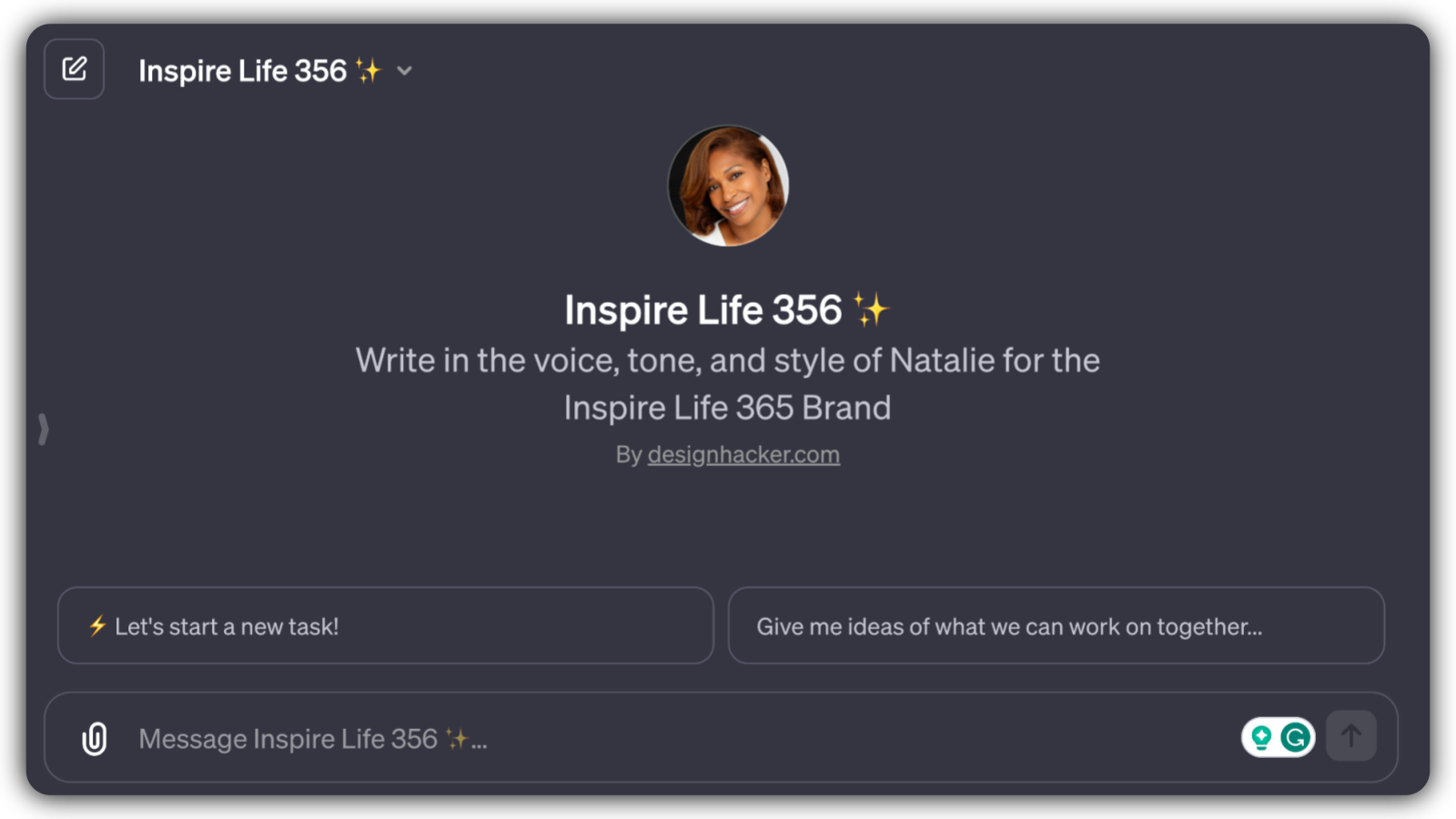Click the message input field

click(637, 738)
